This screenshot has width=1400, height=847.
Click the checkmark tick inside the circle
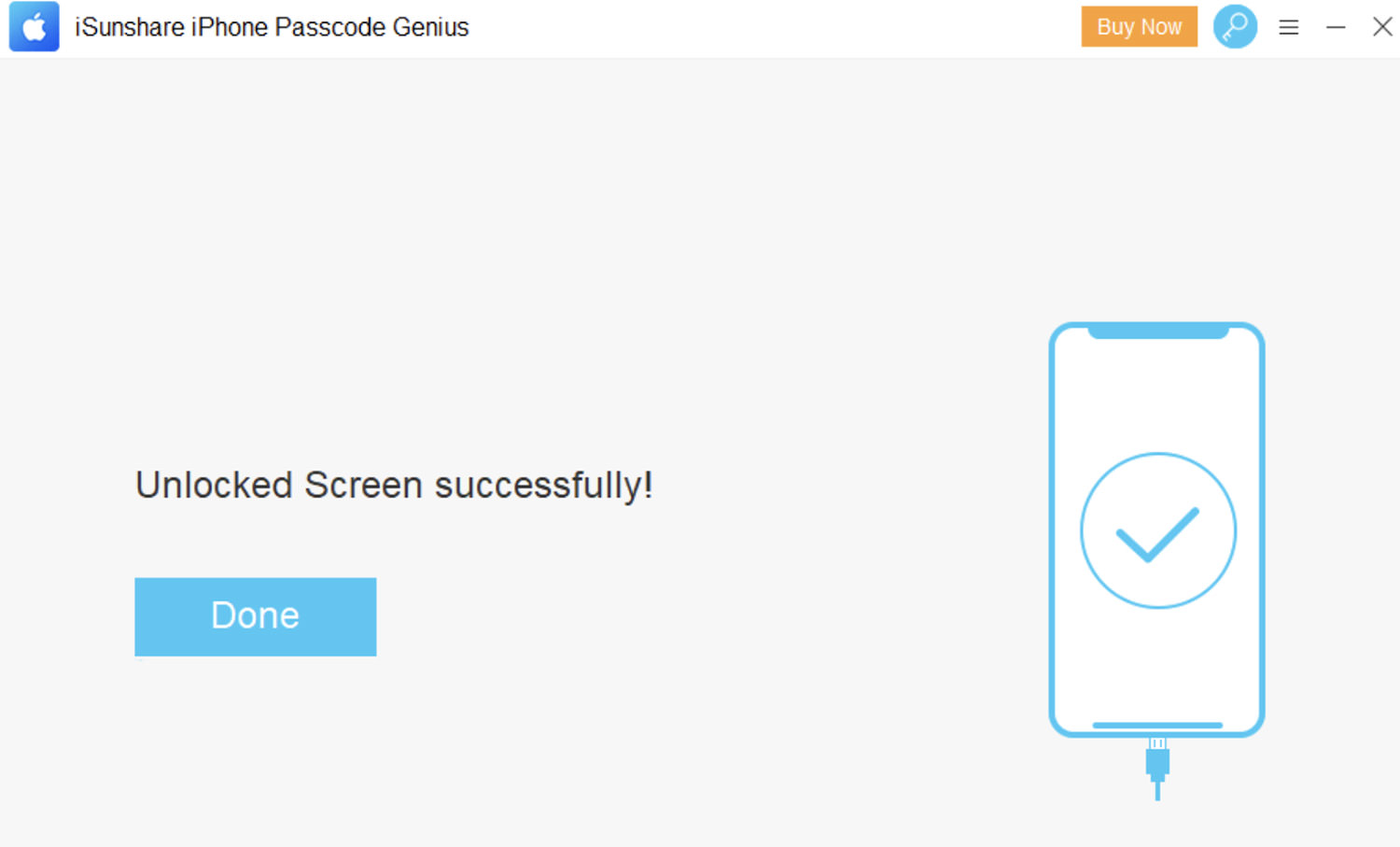[1157, 534]
